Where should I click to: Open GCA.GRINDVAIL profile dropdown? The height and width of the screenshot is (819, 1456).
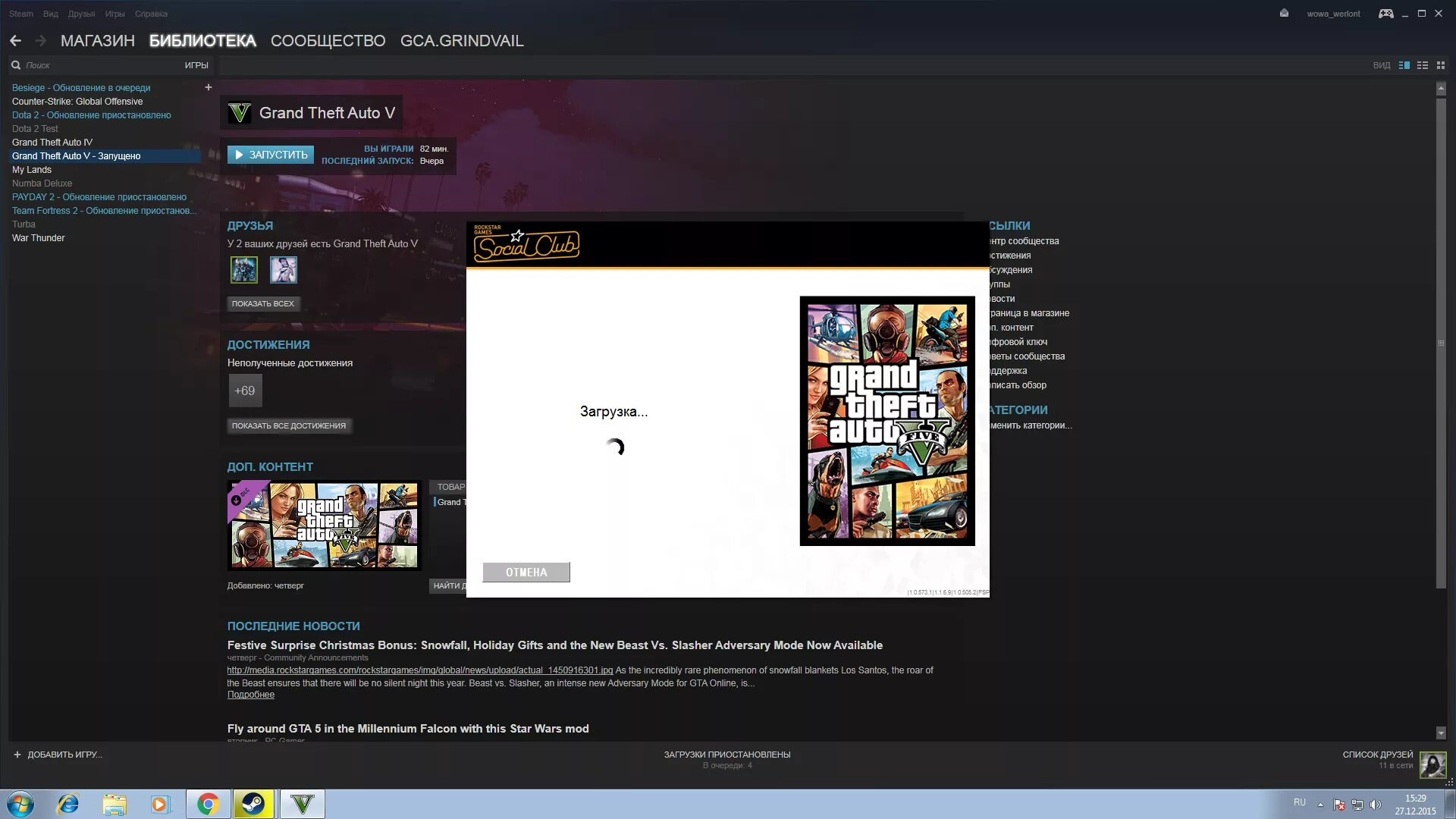(x=462, y=40)
